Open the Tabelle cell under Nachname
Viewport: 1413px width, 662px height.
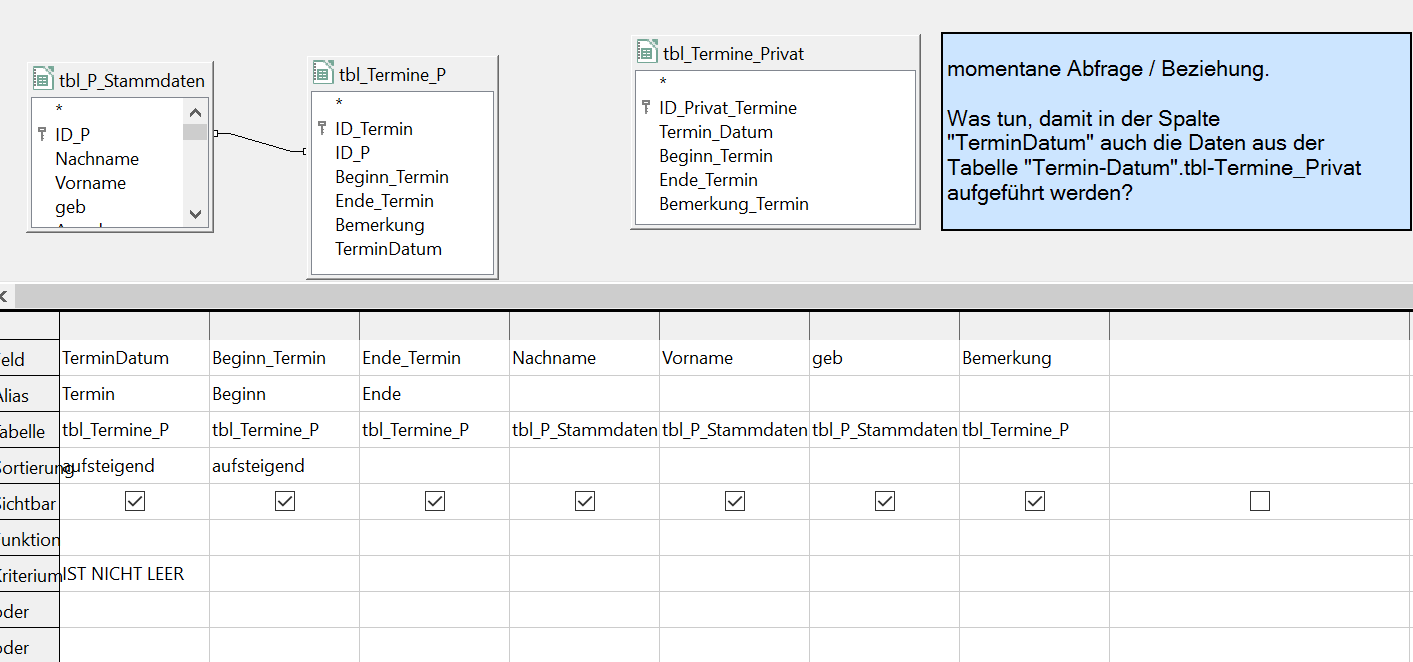click(585, 430)
